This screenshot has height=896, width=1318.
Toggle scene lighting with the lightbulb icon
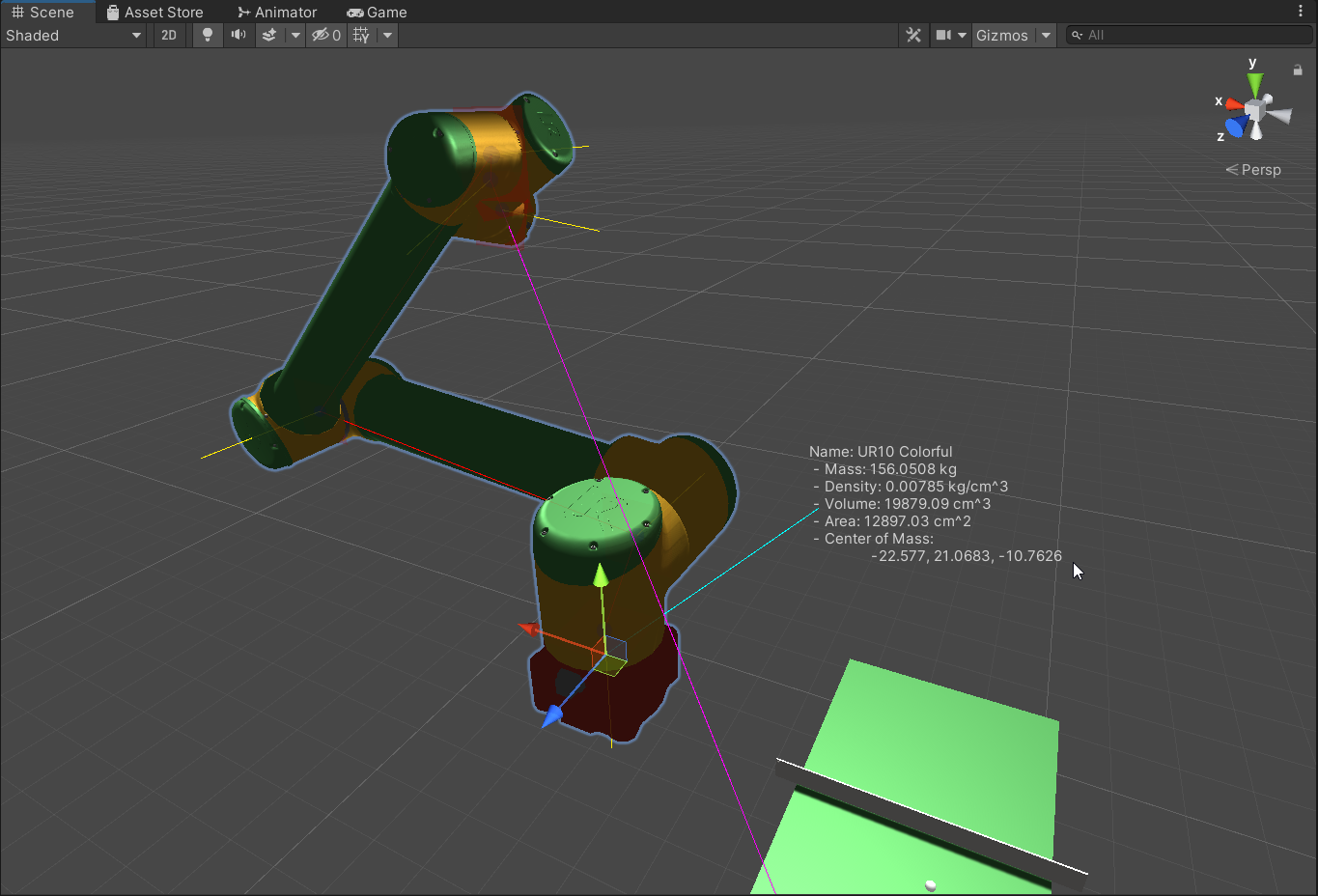point(207,36)
